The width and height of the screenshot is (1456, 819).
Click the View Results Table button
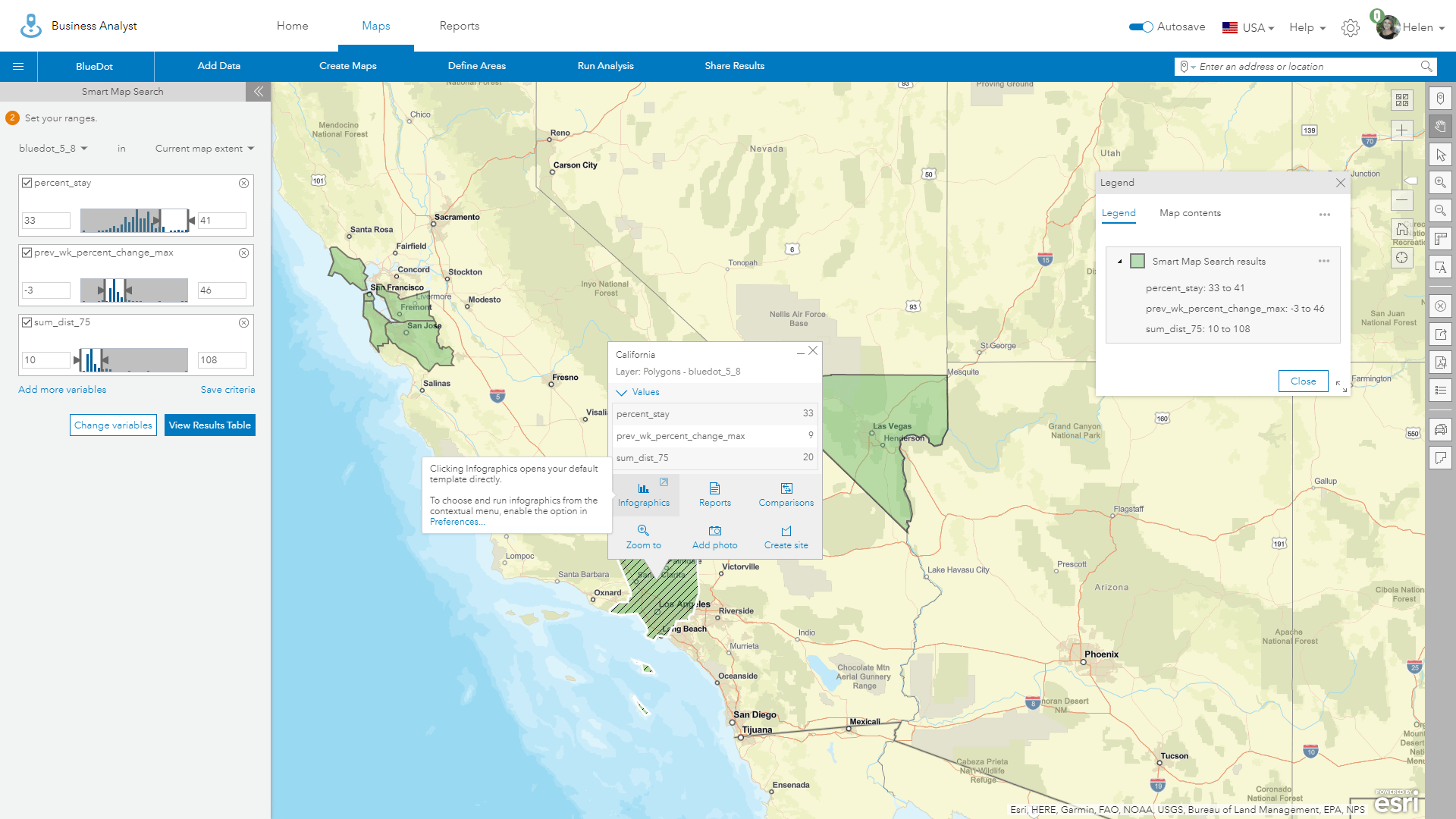pyautogui.click(x=209, y=425)
